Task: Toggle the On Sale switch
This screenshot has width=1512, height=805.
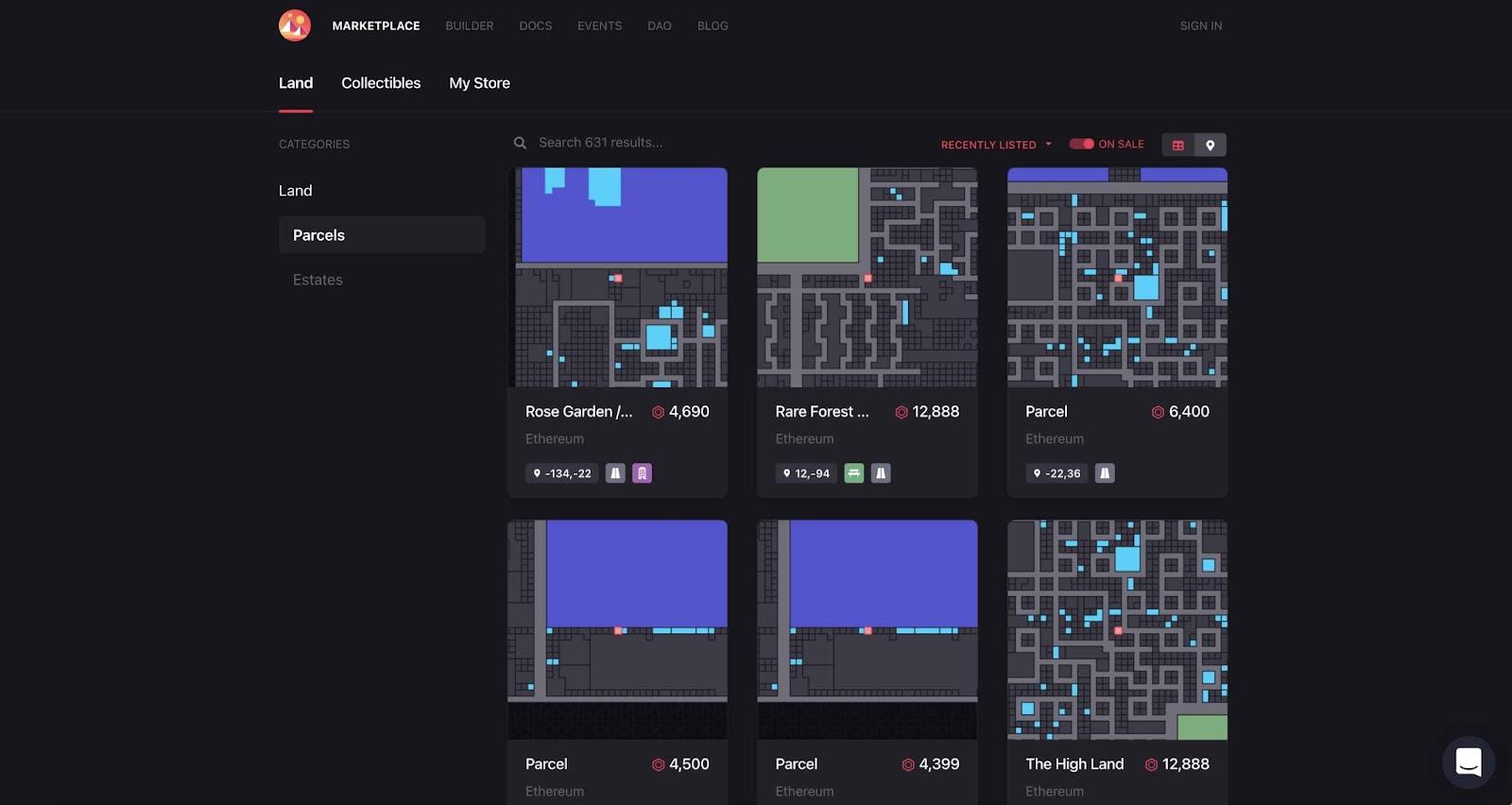Action: [1081, 144]
